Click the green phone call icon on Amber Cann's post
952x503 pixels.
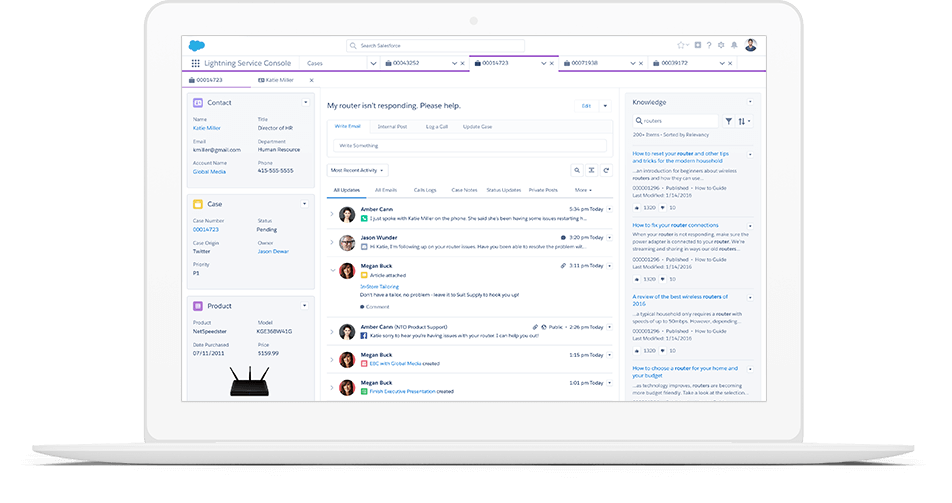(364, 218)
